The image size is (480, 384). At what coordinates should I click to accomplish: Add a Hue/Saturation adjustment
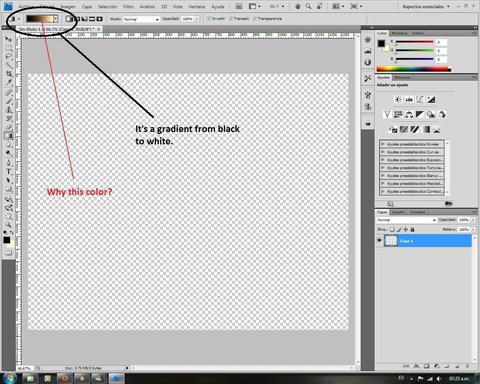pos(398,115)
